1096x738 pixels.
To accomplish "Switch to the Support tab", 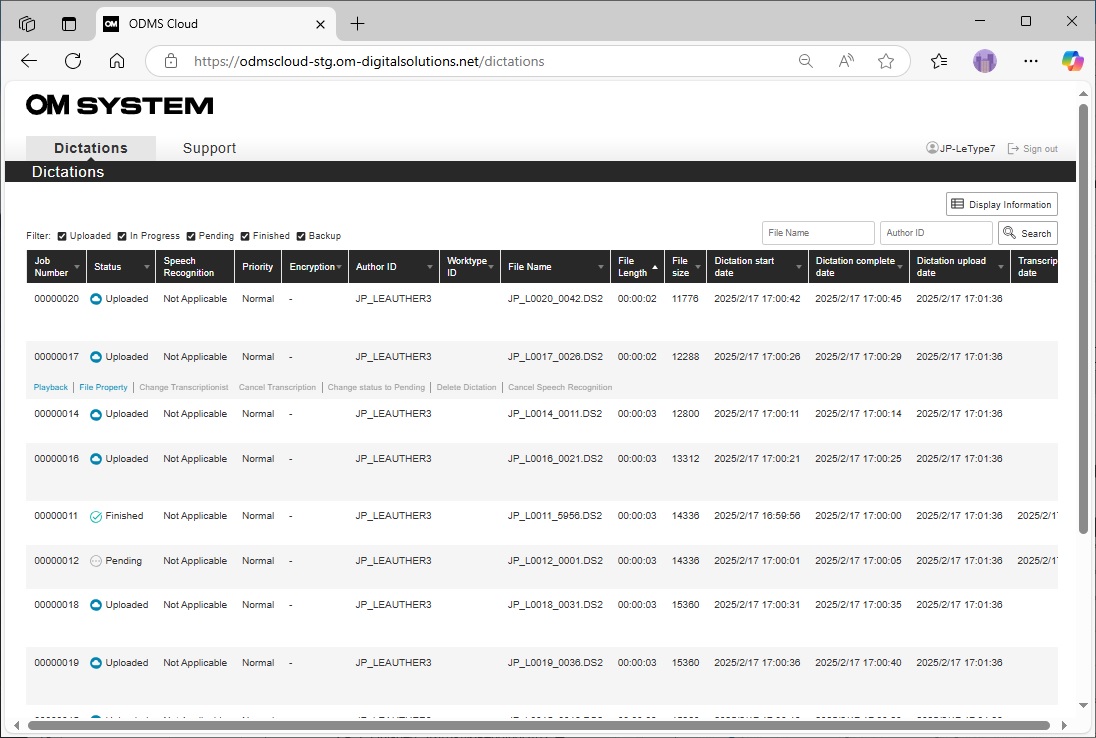I will click(209, 148).
